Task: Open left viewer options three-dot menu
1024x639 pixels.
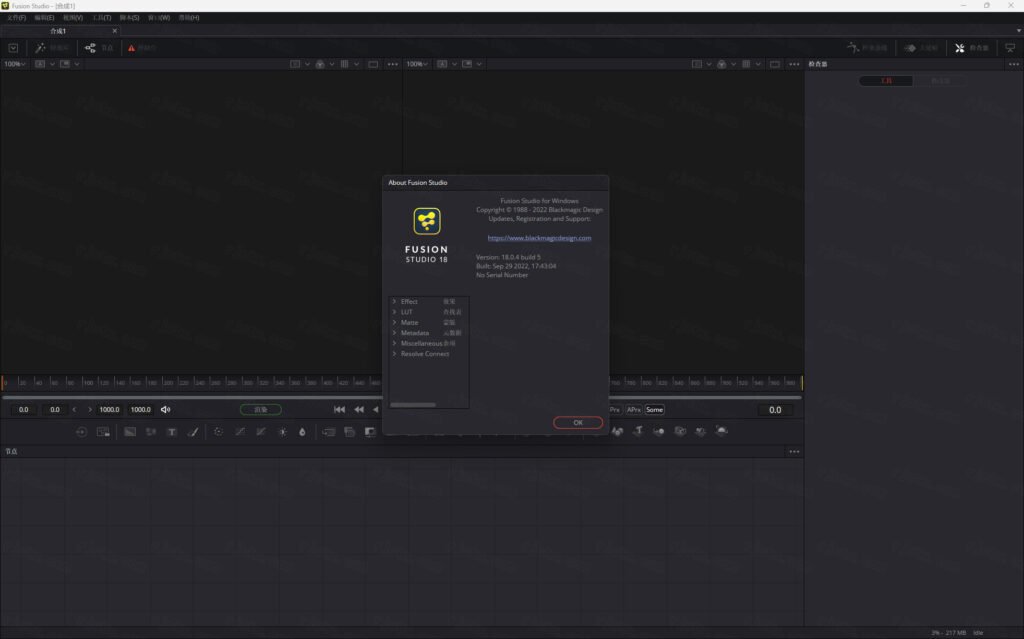Action: pos(392,64)
